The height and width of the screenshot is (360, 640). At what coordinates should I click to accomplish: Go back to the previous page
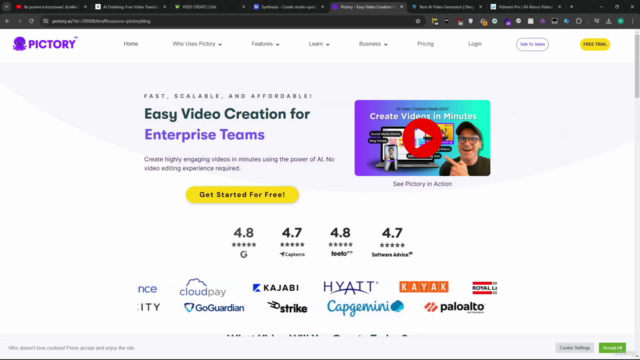tap(7, 21)
